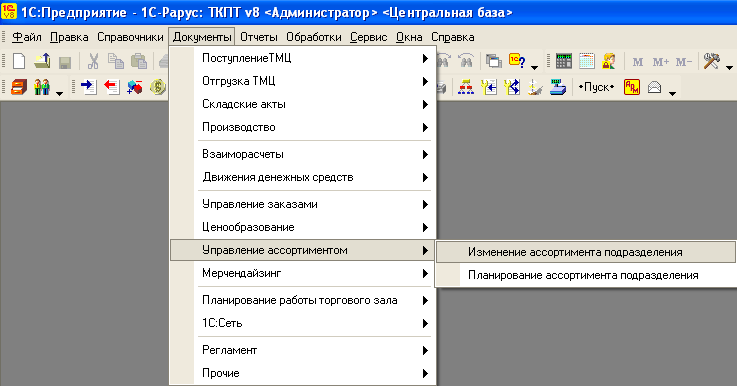Open the Справка menu
Image resolution: width=737 pixels, height=386 pixels.
click(x=453, y=37)
